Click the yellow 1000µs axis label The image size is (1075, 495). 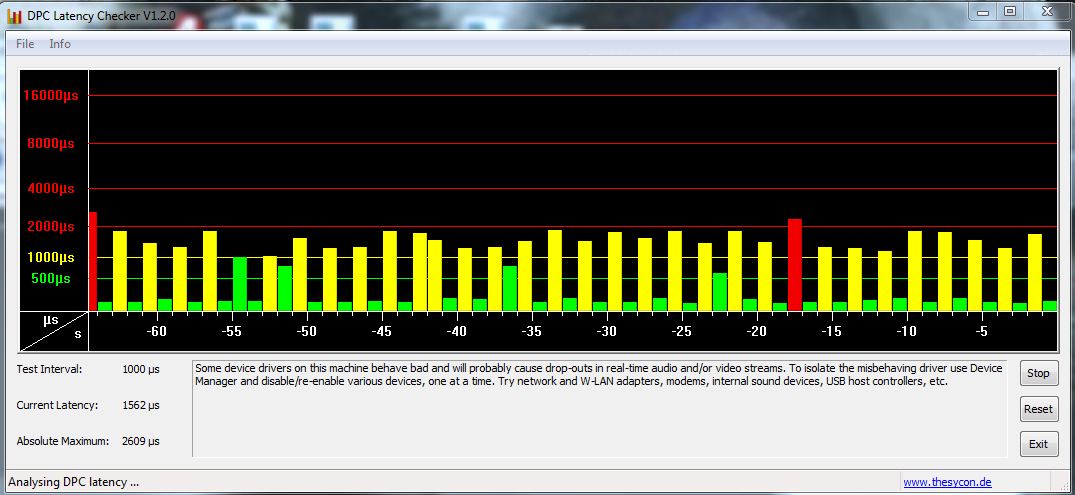(51, 258)
